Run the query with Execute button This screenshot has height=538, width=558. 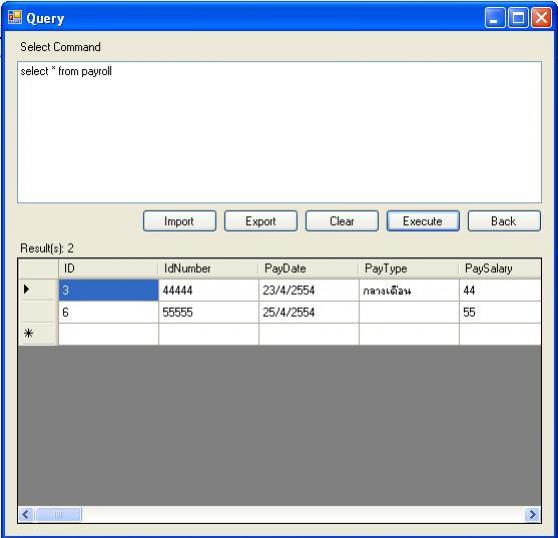pyautogui.click(x=423, y=221)
